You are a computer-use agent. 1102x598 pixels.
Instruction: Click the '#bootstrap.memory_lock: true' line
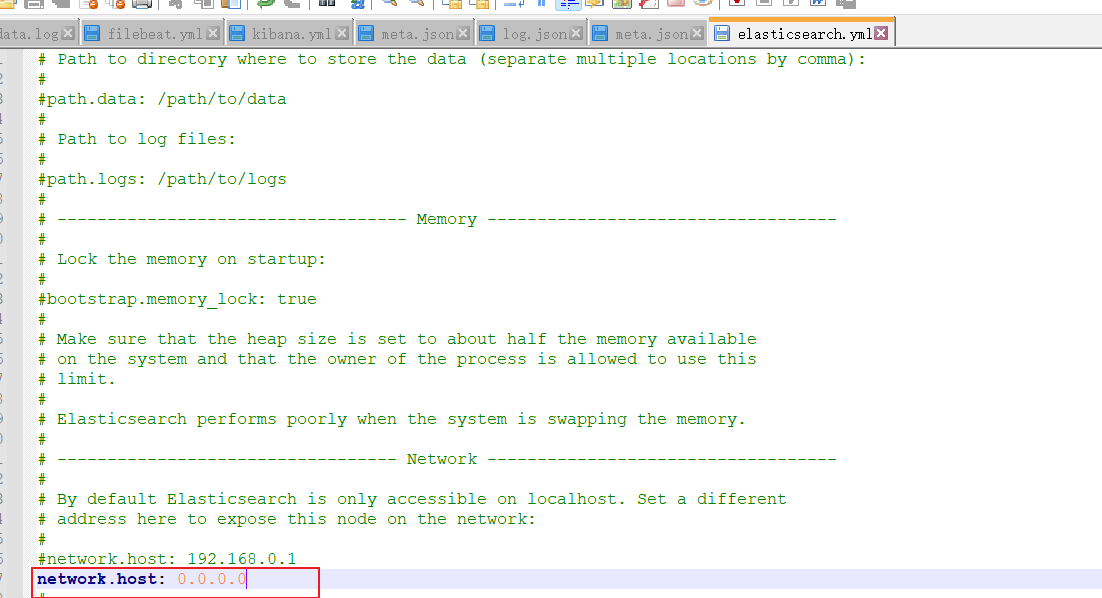coord(177,299)
